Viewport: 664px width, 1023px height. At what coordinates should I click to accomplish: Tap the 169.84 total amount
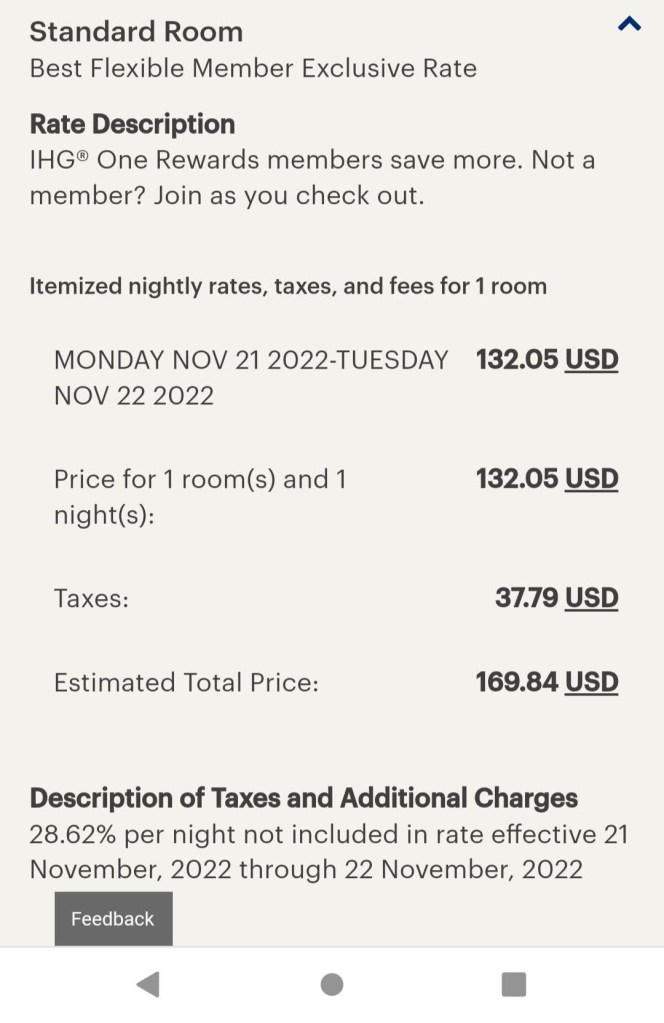pos(517,682)
